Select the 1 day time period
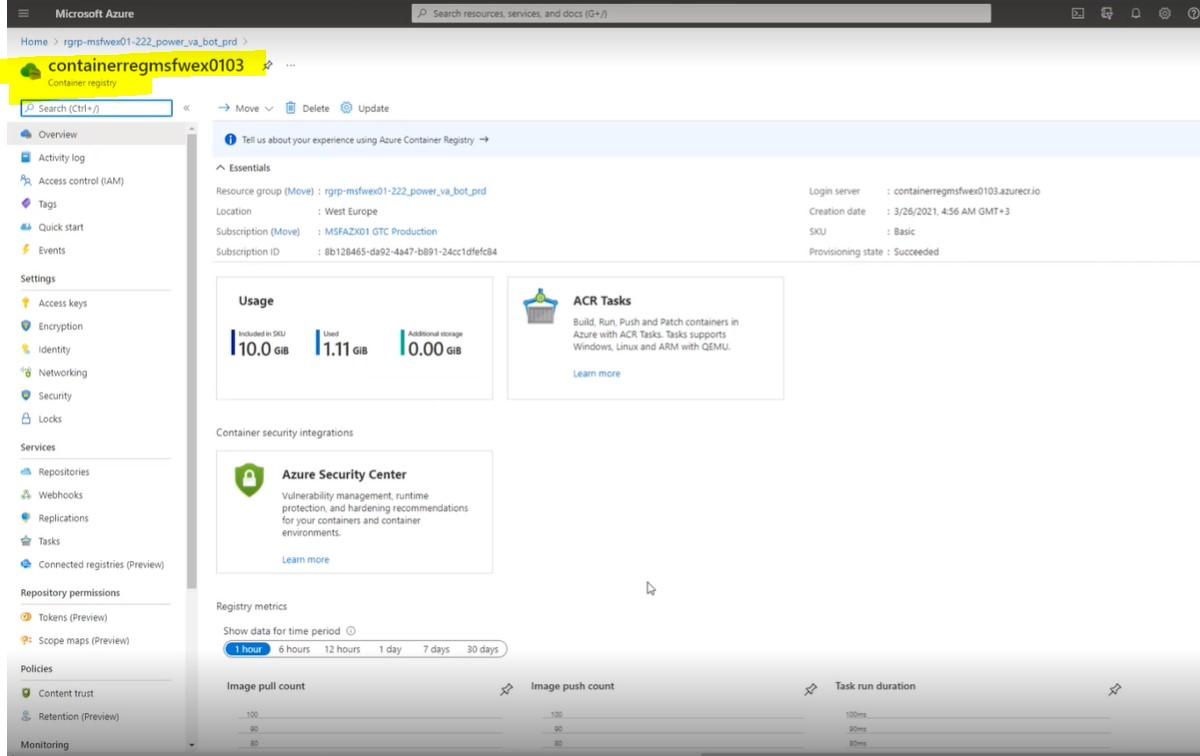 tap(390, 649)
